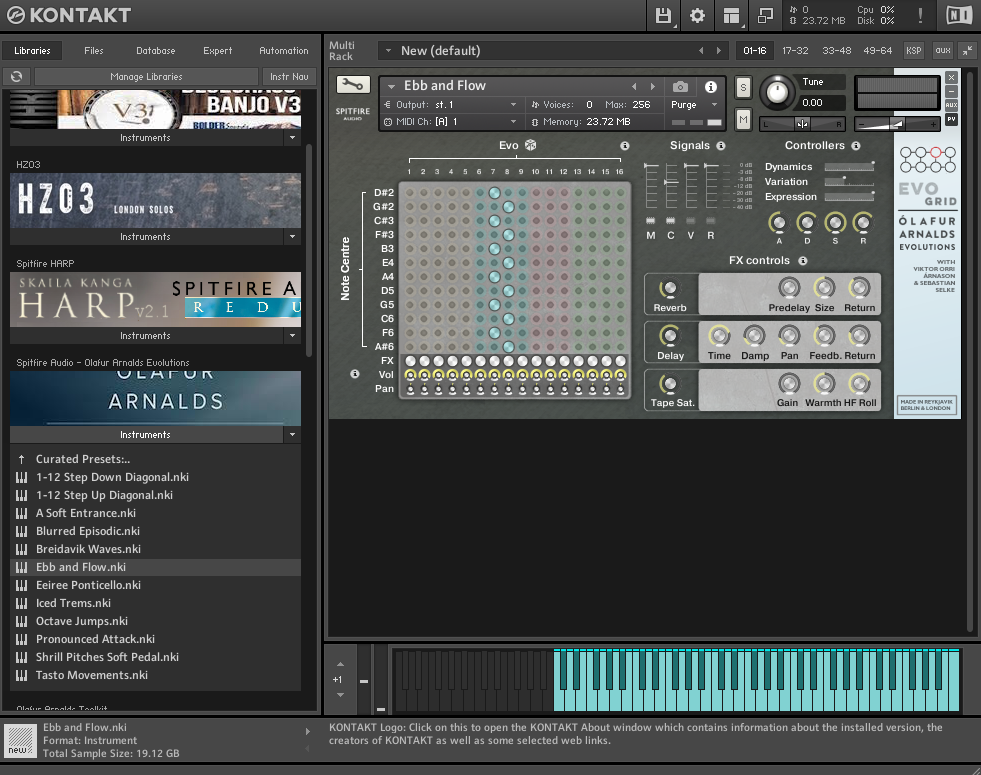Image resolution: width=981 pixels, height=775 pixels.
Task: Open instrument edit mode with the wrench icon
Action: 353,85
